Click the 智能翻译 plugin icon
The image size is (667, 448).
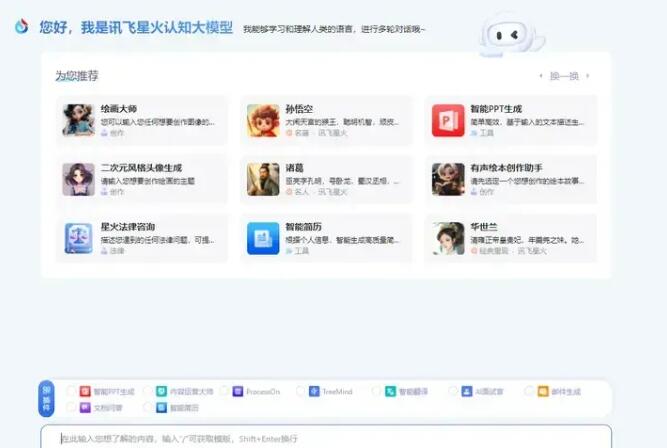click(391, 391)
